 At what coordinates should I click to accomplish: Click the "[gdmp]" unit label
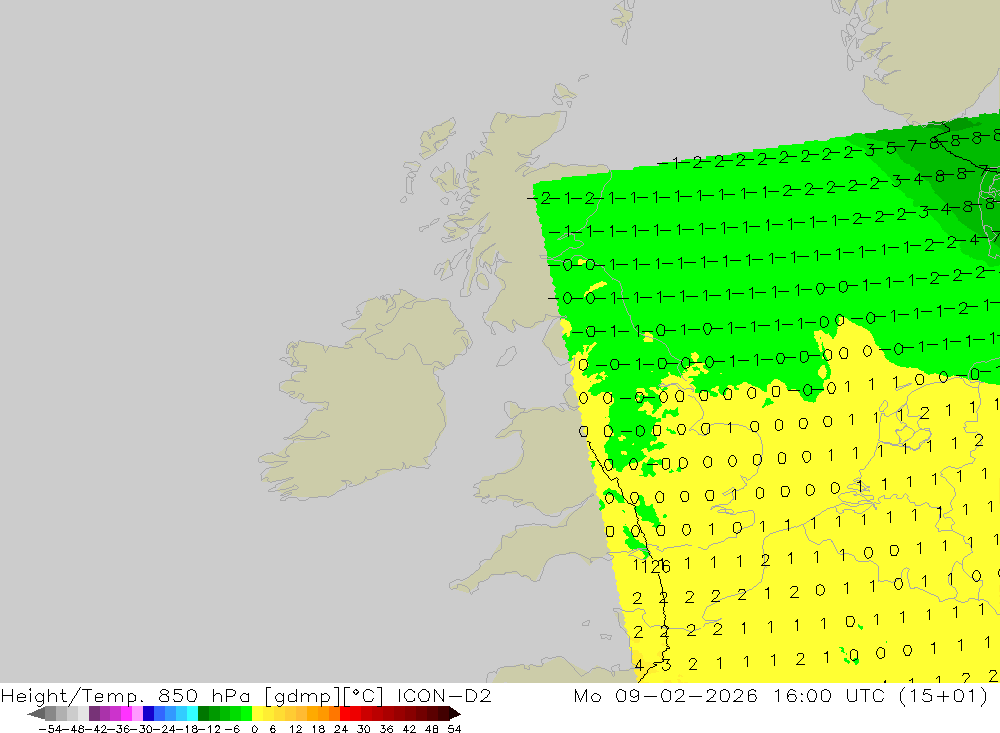click(x=302, y=695)
